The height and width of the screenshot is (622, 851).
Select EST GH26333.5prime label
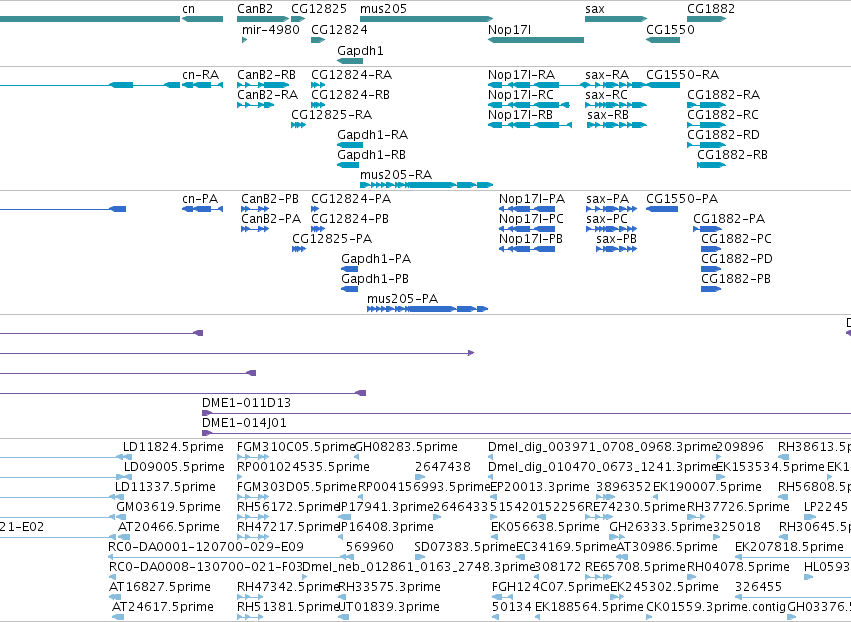[x=661, y=527]
